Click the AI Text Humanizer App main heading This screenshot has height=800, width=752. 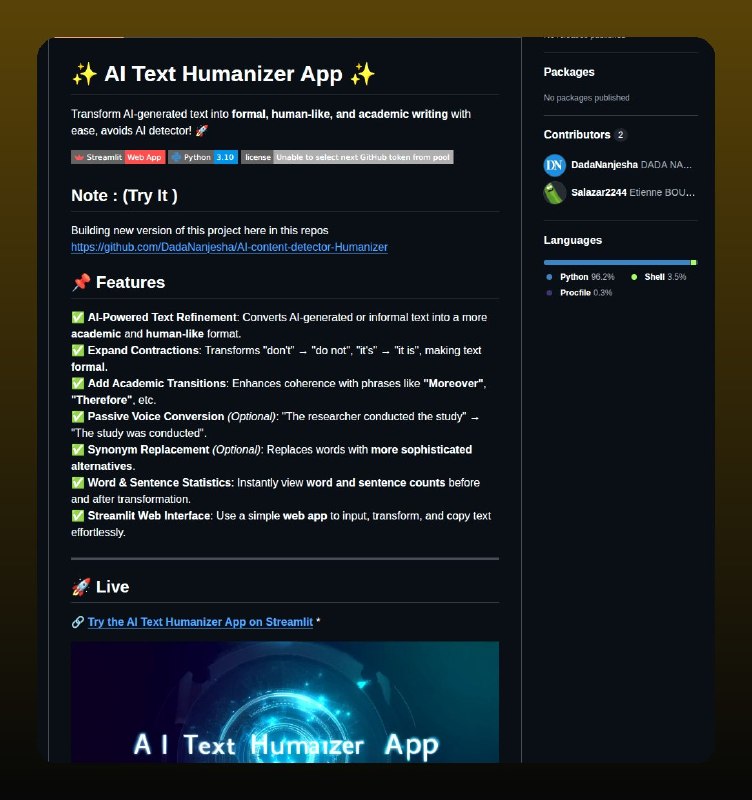click(223, 74)
